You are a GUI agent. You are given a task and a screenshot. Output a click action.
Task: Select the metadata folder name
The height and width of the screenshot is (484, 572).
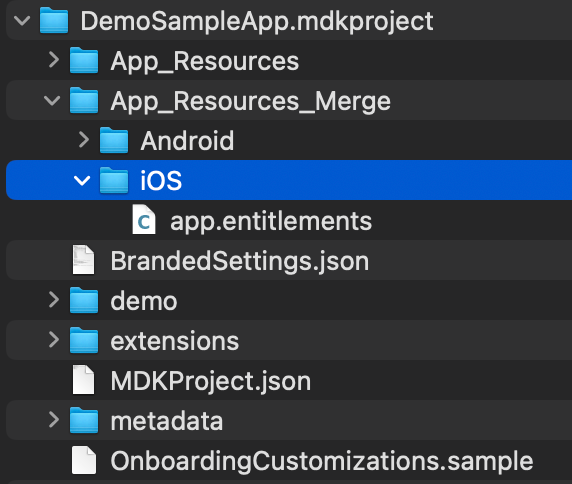[x=167, y=421]
